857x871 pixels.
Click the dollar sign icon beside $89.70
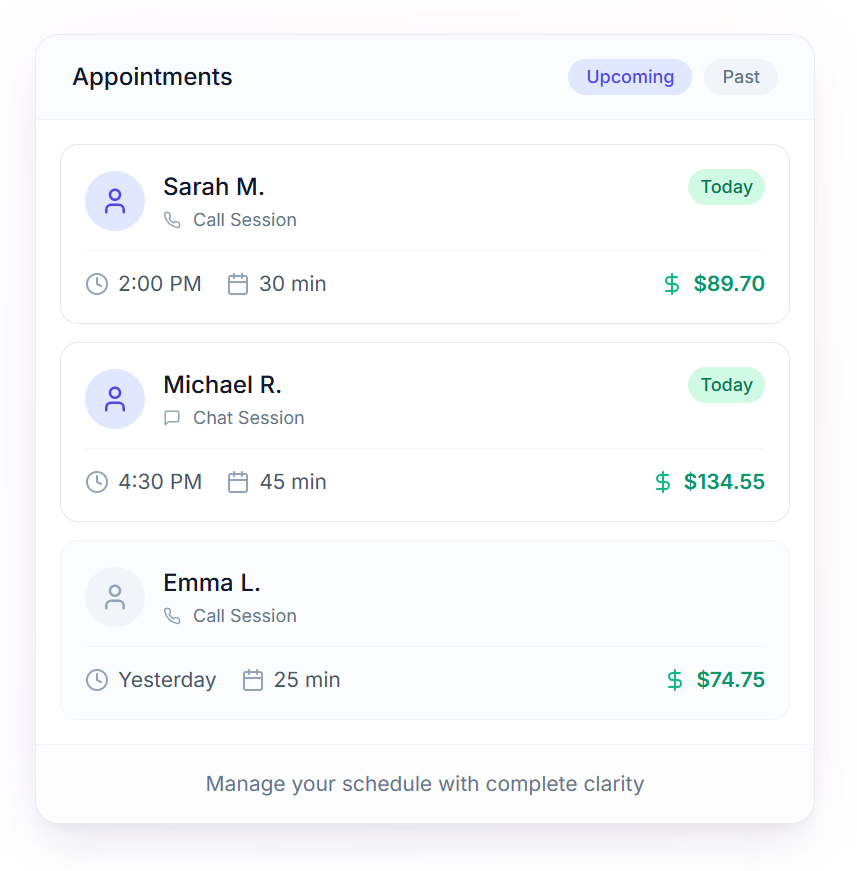point(672,284)
